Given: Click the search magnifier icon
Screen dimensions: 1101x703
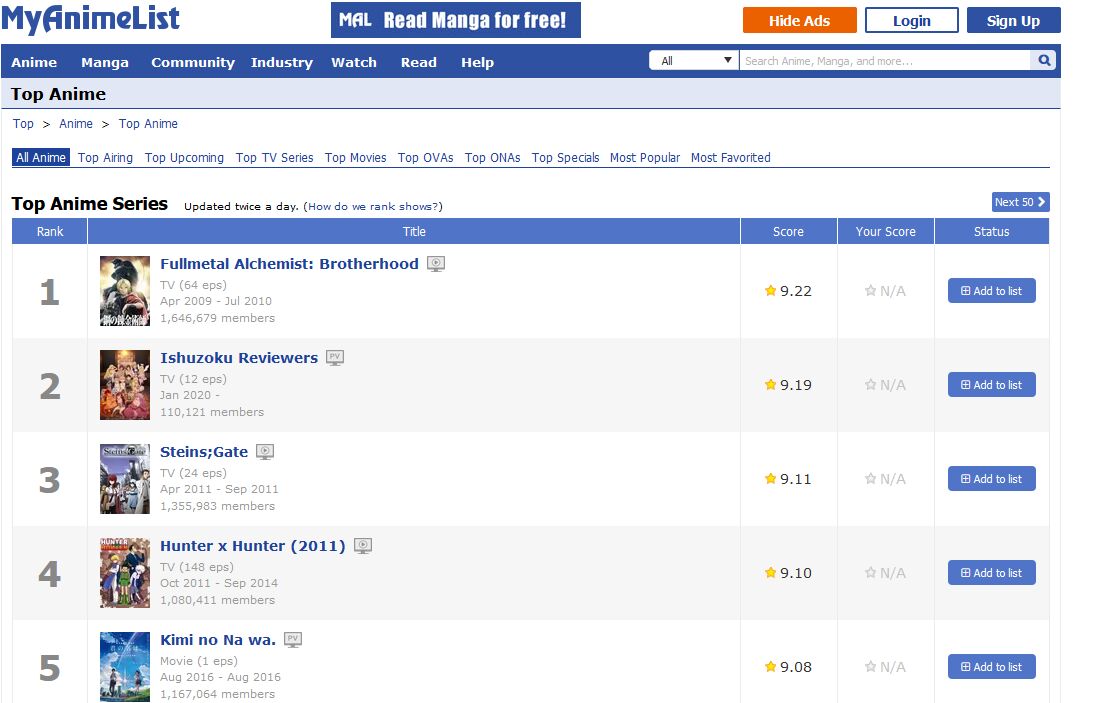Looking at the screenshot, I should pos(1044,60).
